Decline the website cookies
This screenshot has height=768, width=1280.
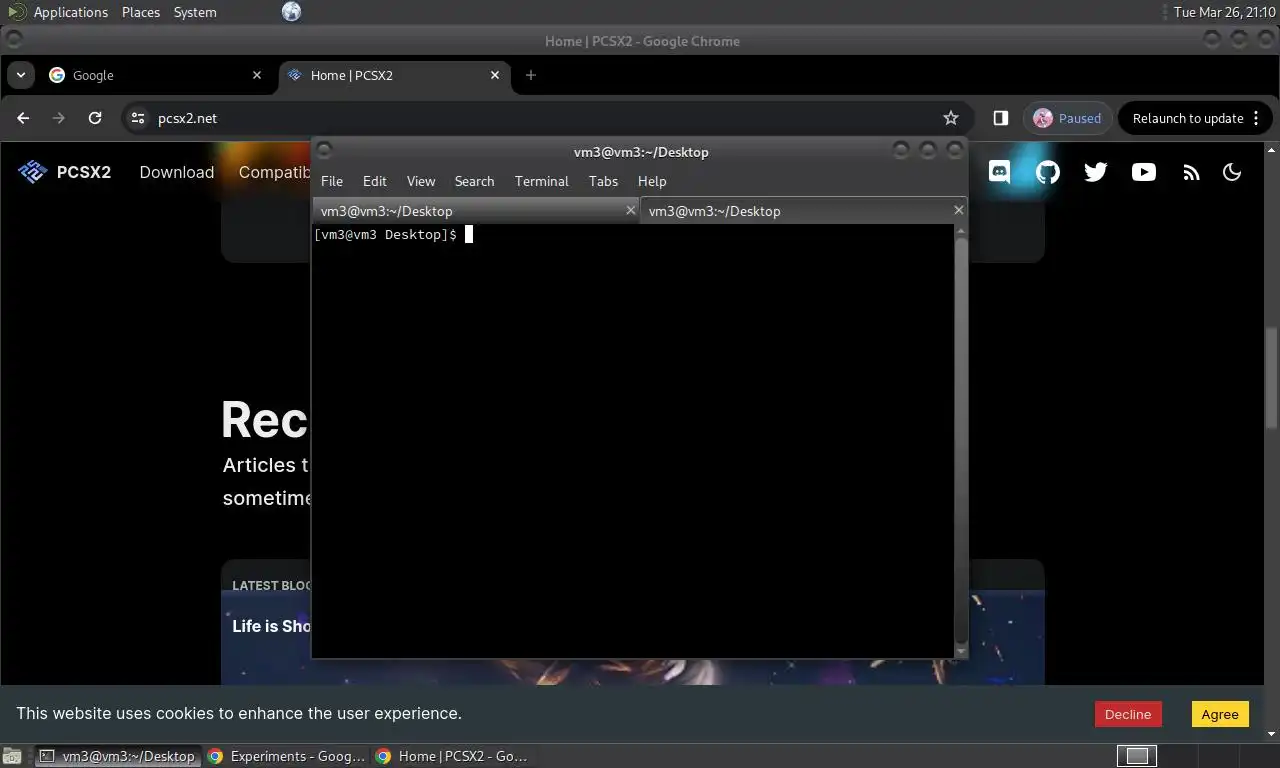(1128, 714)
